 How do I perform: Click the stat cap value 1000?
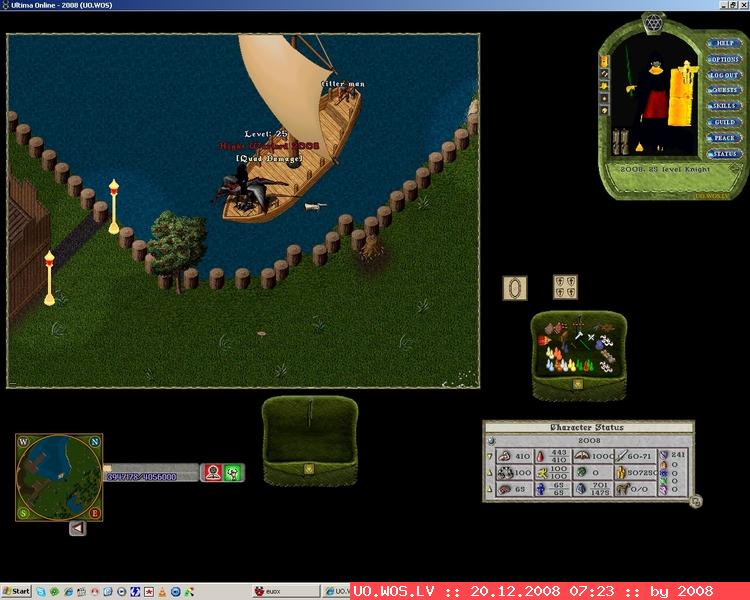pyautogui.click(x=602, y=456)
